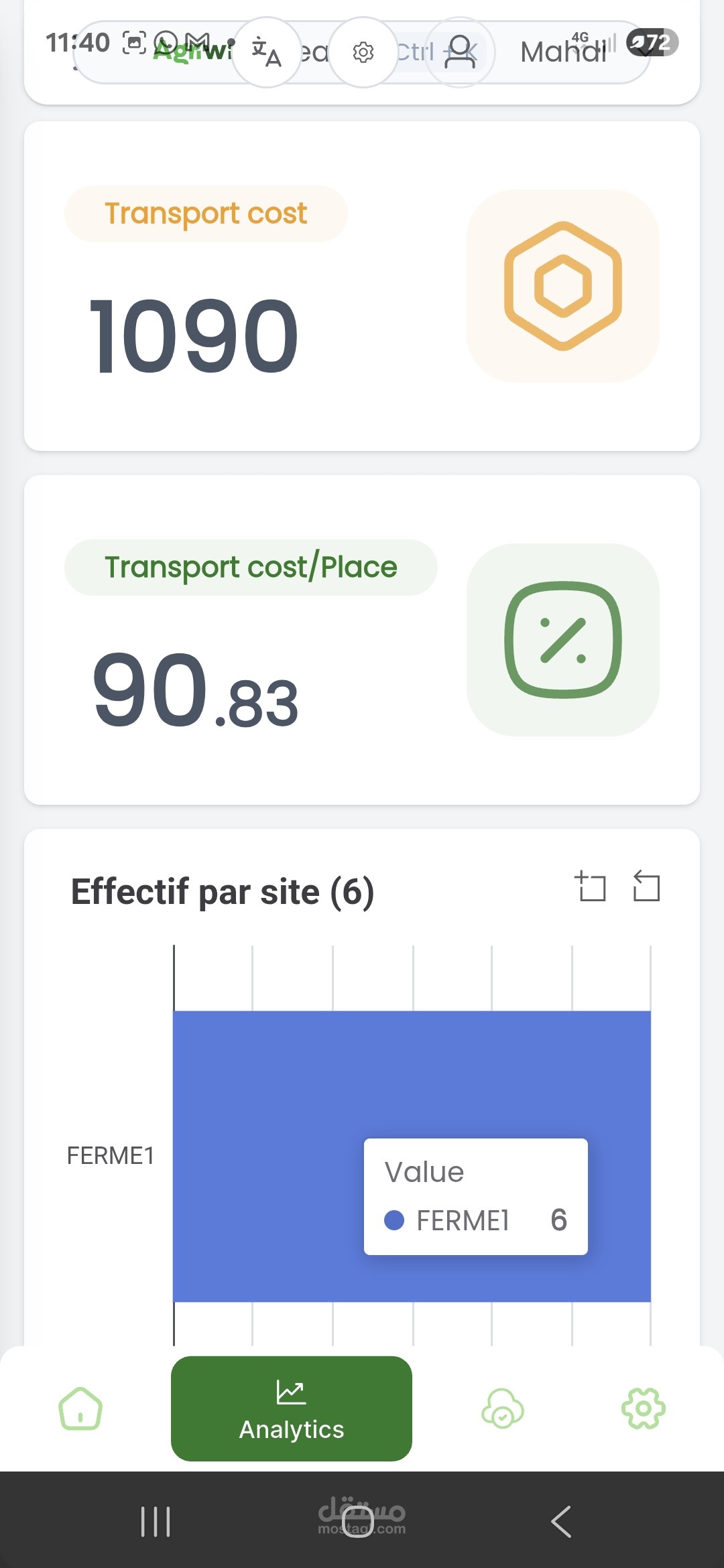Click the FERME1 axis label
This screenshot has width=724, height=1568.
point(111,1156)
